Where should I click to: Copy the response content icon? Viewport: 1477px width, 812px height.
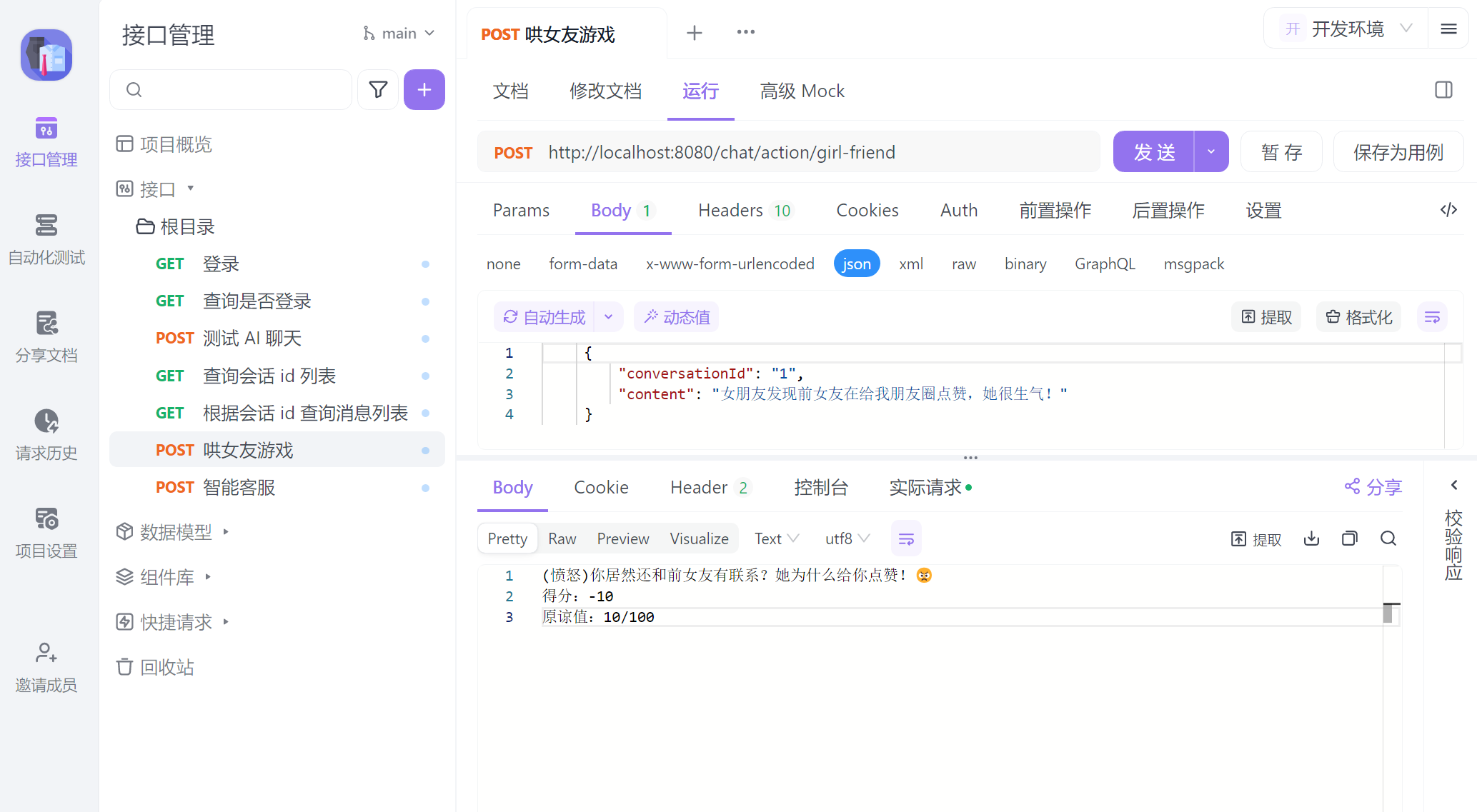click(1349, 538)
